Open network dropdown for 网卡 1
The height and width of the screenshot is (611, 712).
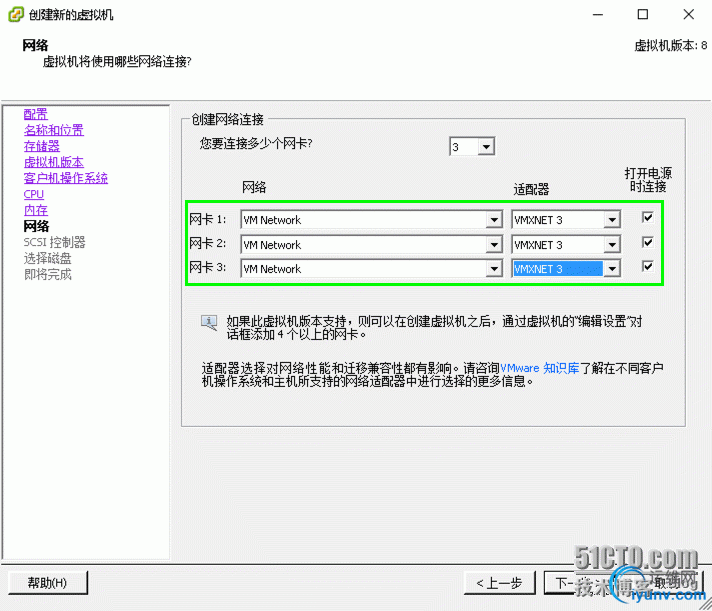tap(494, 220)
